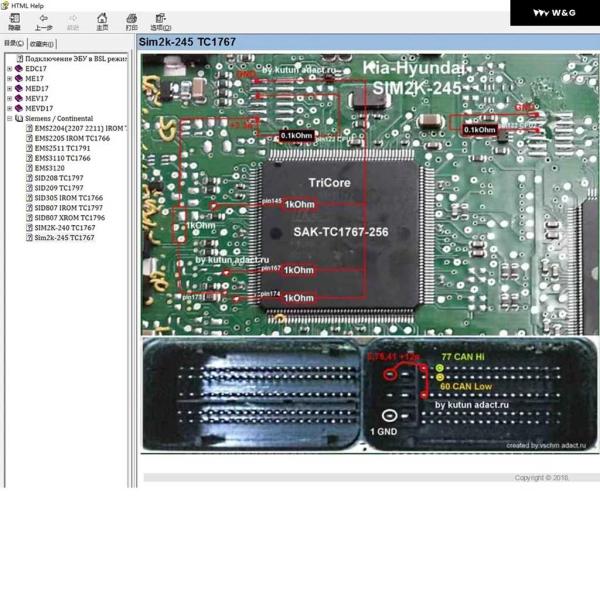
Task: Open the SID807 IROM TC1797 topic
Action: coord(69,208)
